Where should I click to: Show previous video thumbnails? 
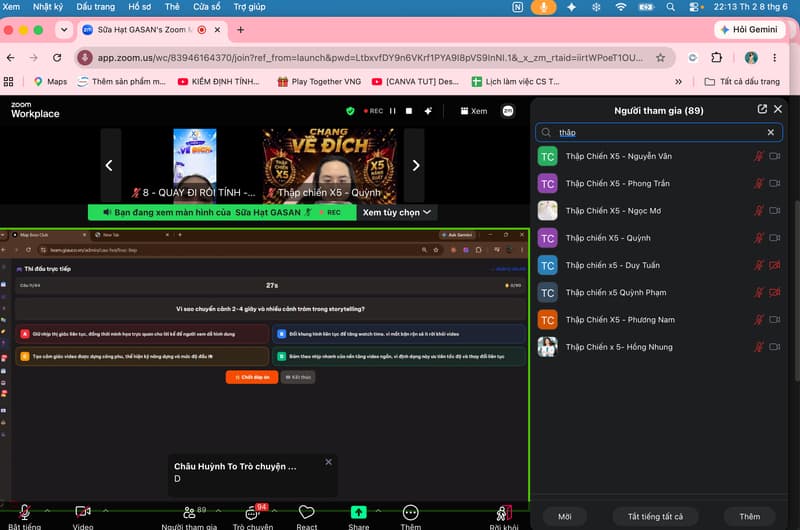pyautogui.click(x=109, y=165)
